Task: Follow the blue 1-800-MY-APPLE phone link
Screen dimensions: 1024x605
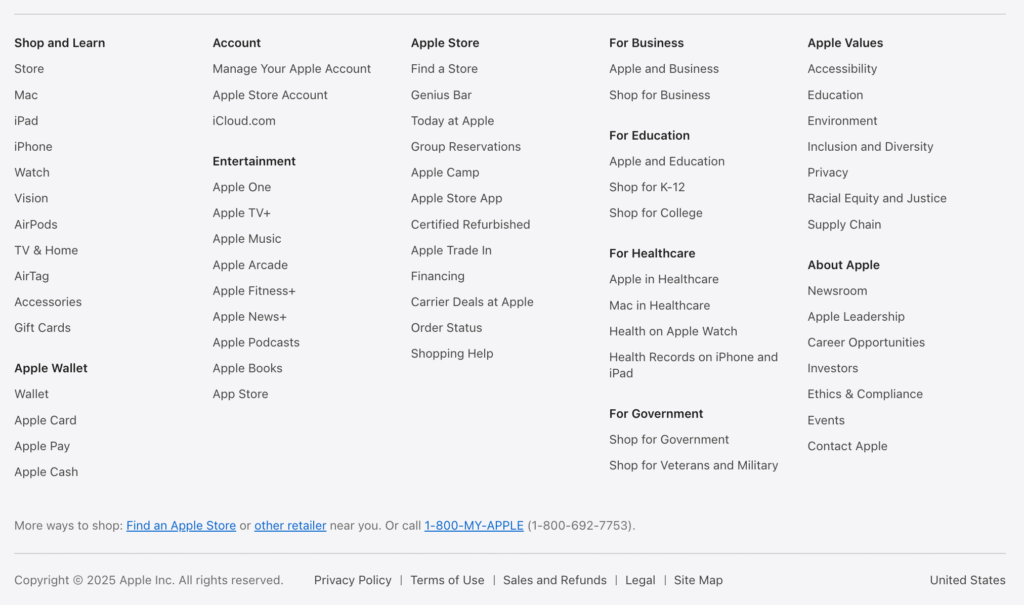Action: pyautogui.click(x=474, y=525)
